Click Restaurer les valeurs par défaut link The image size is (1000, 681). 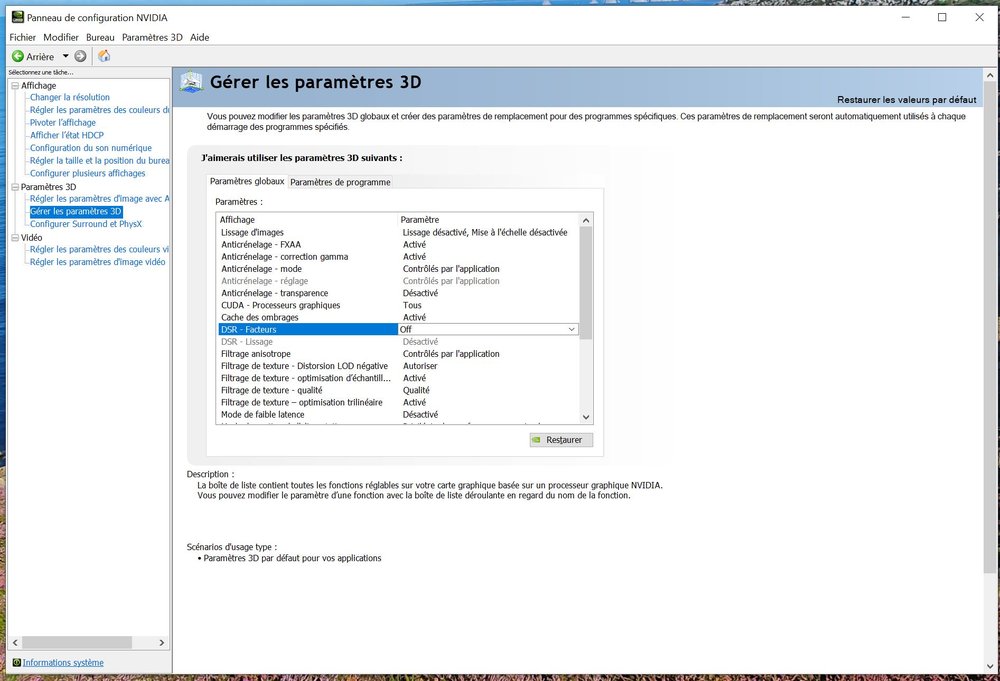(906, 99)
